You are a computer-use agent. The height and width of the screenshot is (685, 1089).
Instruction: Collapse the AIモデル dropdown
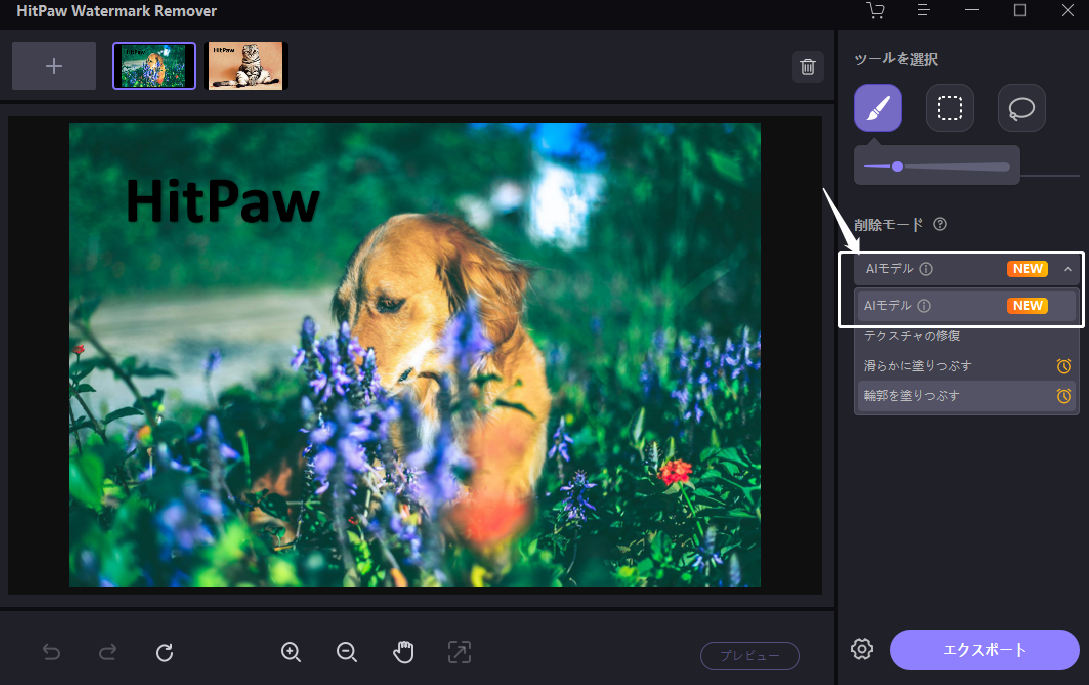(x=966, y=269)
